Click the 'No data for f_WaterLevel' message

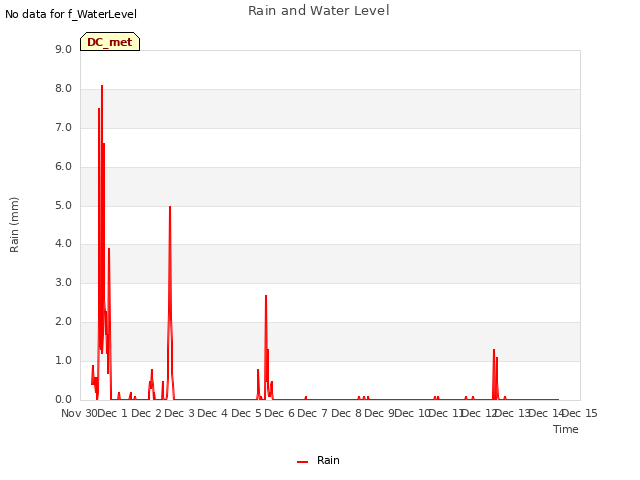[x=71, y=14]
